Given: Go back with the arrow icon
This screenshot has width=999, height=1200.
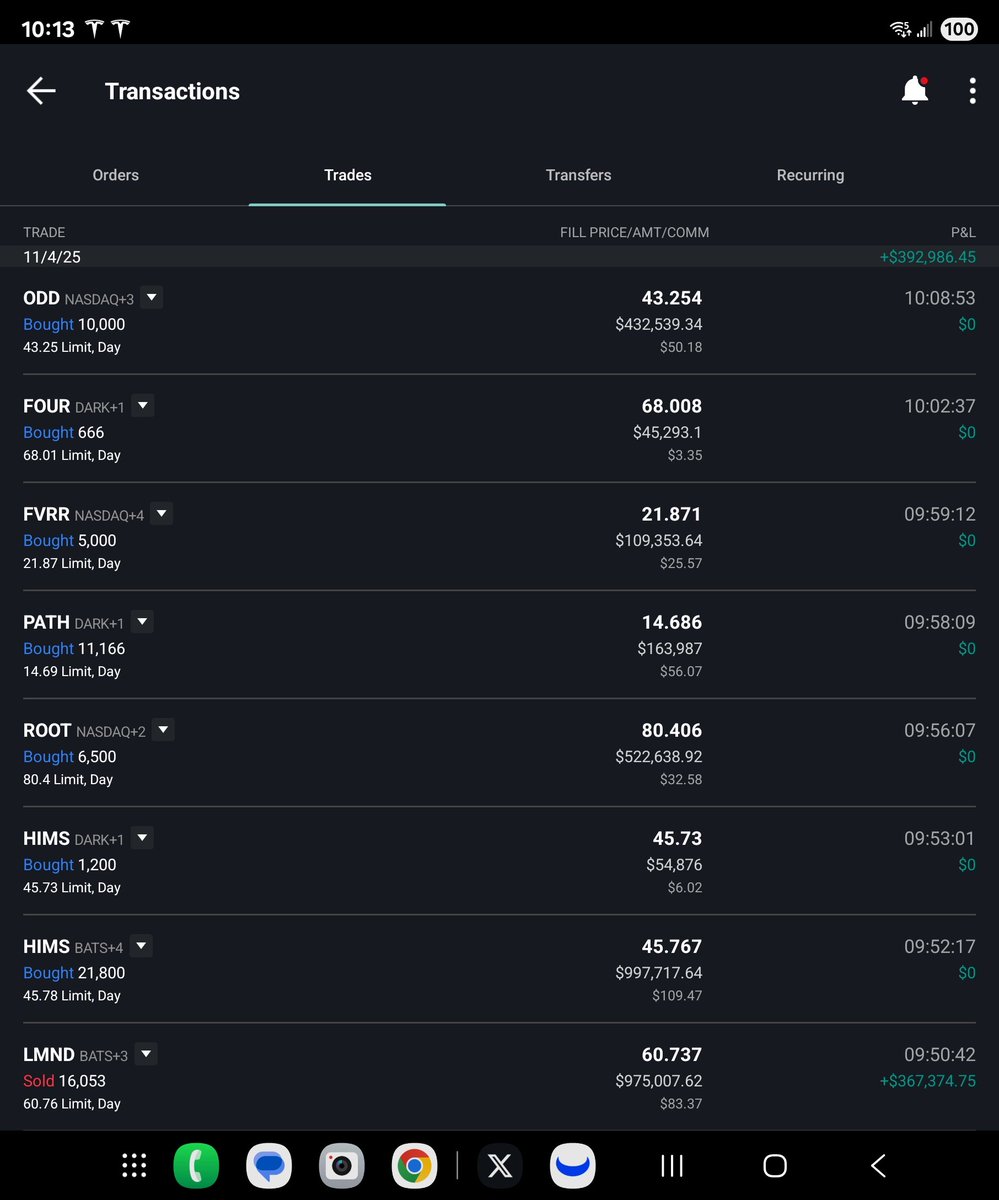Looking at the screenshot, I should pyautogui.click(x=41, y=91).
